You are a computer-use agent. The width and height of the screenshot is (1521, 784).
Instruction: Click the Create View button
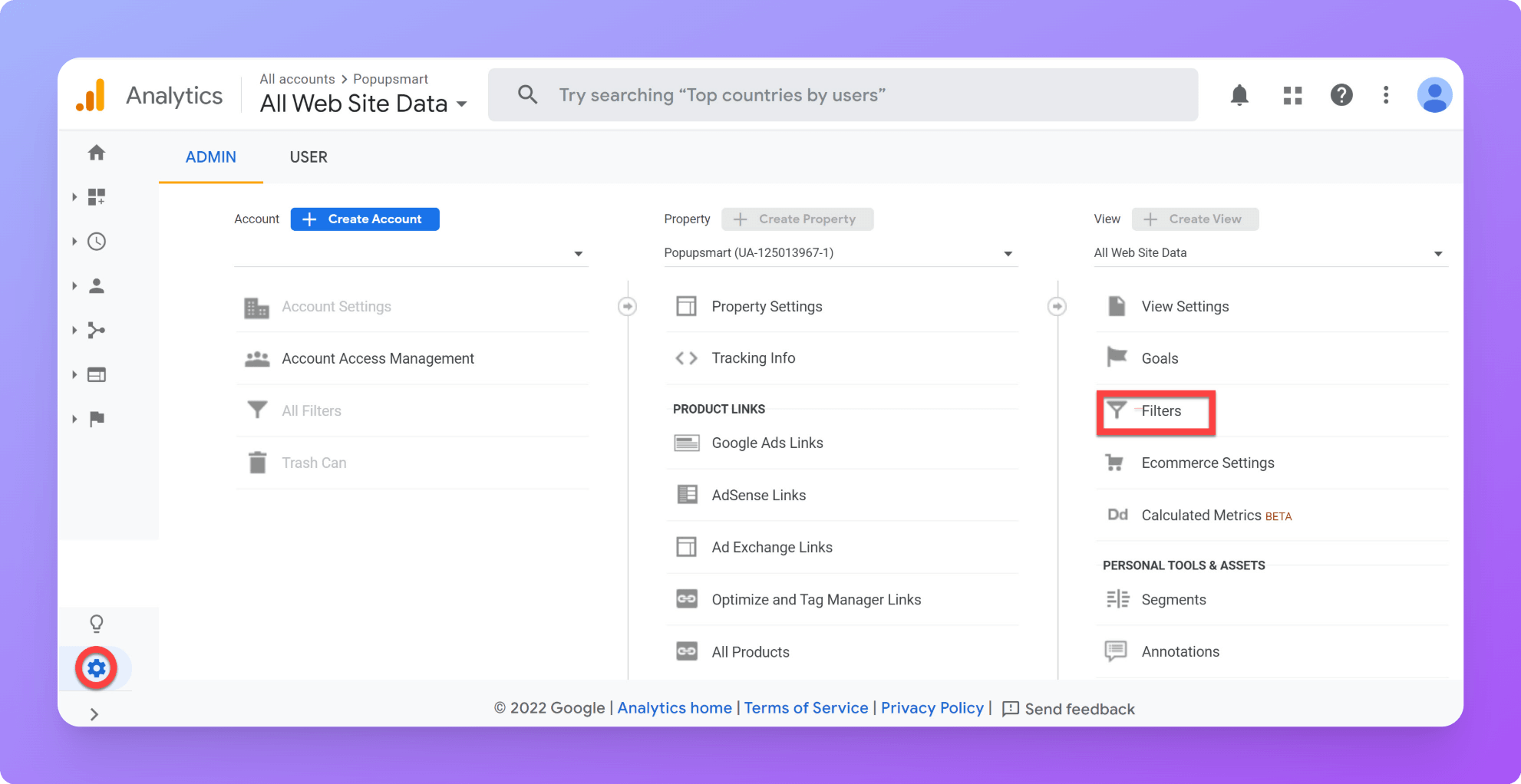pyautogui.click(x=1195, y=219)
